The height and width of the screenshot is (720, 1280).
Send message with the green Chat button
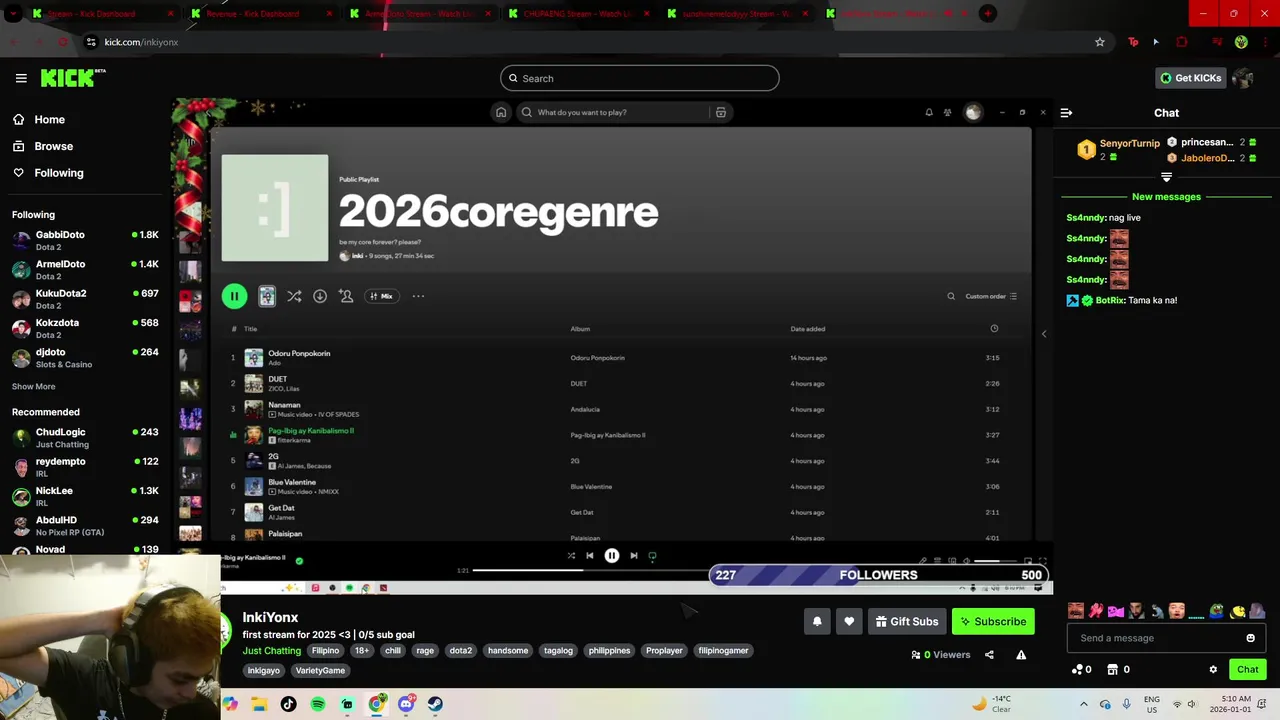pos(1247,670)
